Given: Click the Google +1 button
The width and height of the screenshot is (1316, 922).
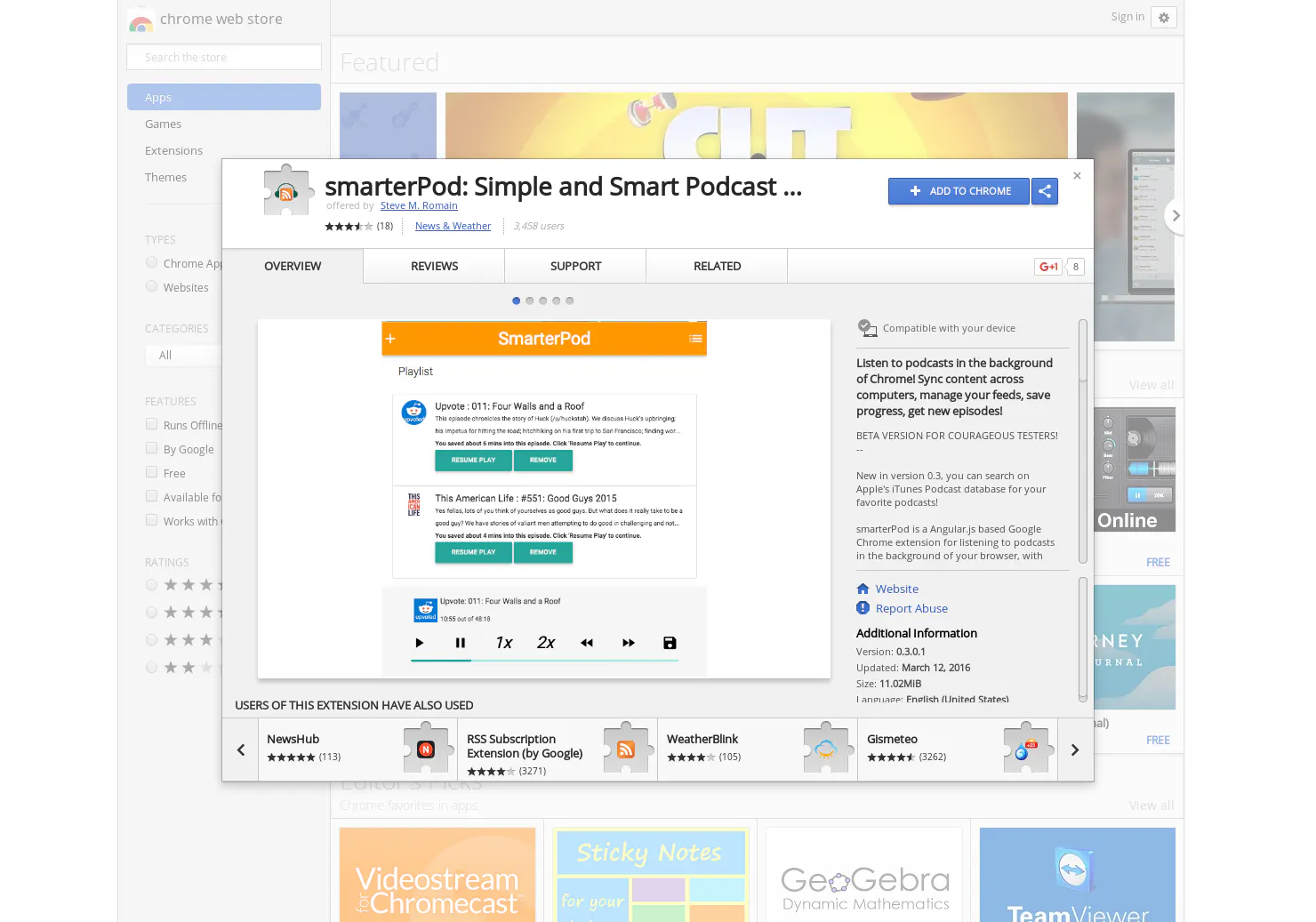Looking at the screenshot, I should click(1048, 267).
